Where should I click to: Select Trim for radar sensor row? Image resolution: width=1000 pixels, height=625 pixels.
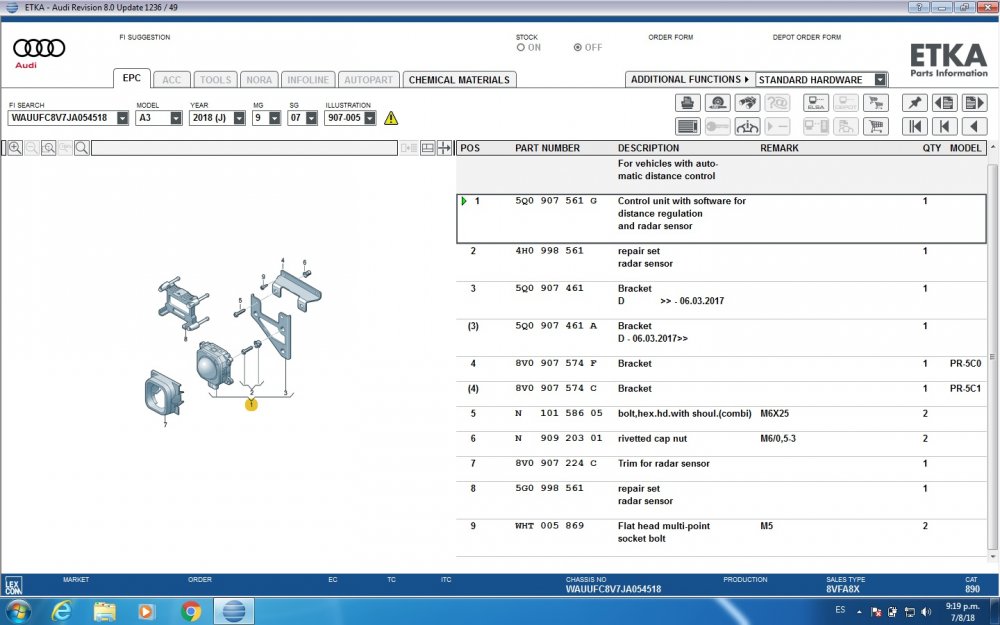721,469
